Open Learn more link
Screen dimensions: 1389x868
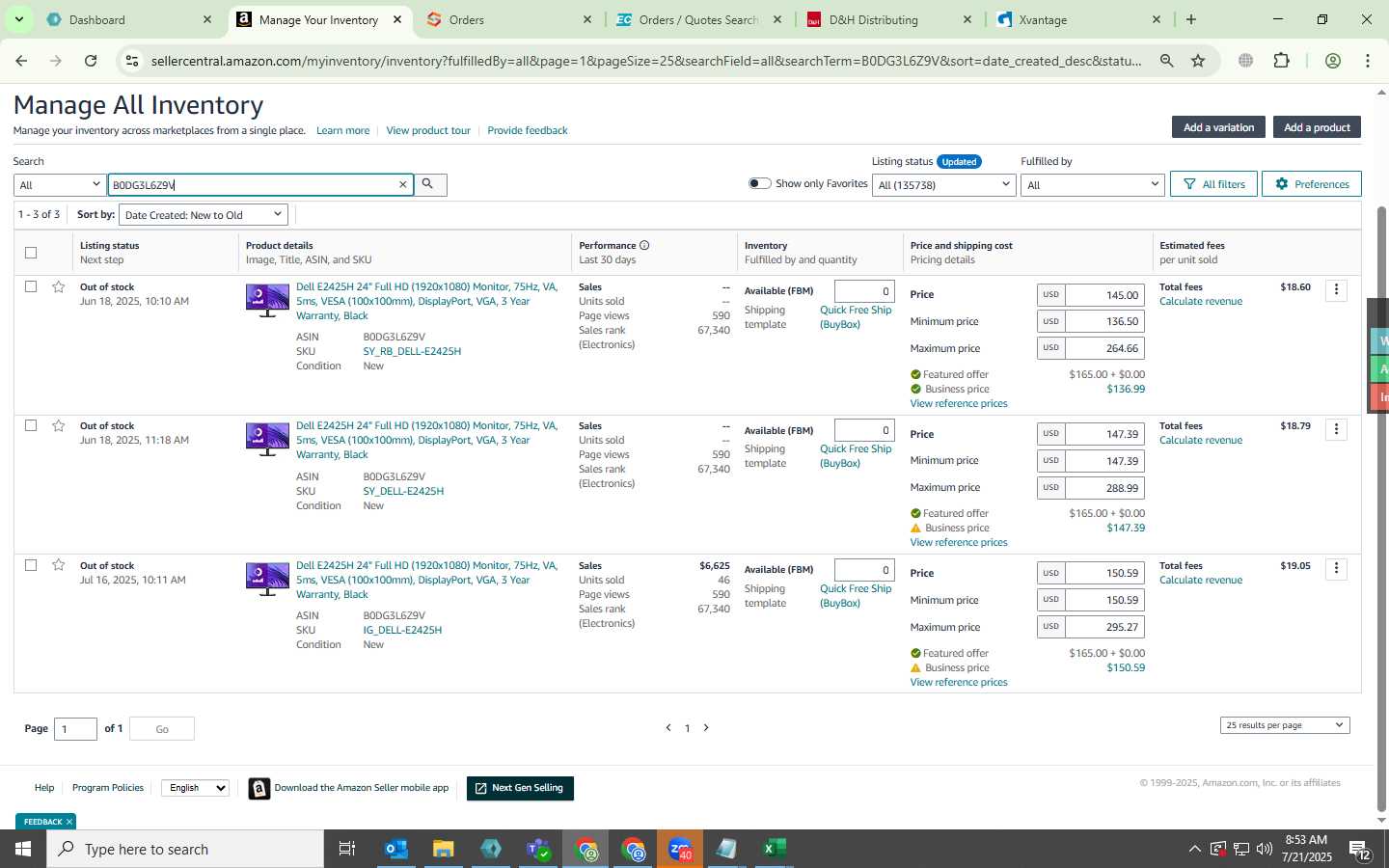tap(342, 130)
